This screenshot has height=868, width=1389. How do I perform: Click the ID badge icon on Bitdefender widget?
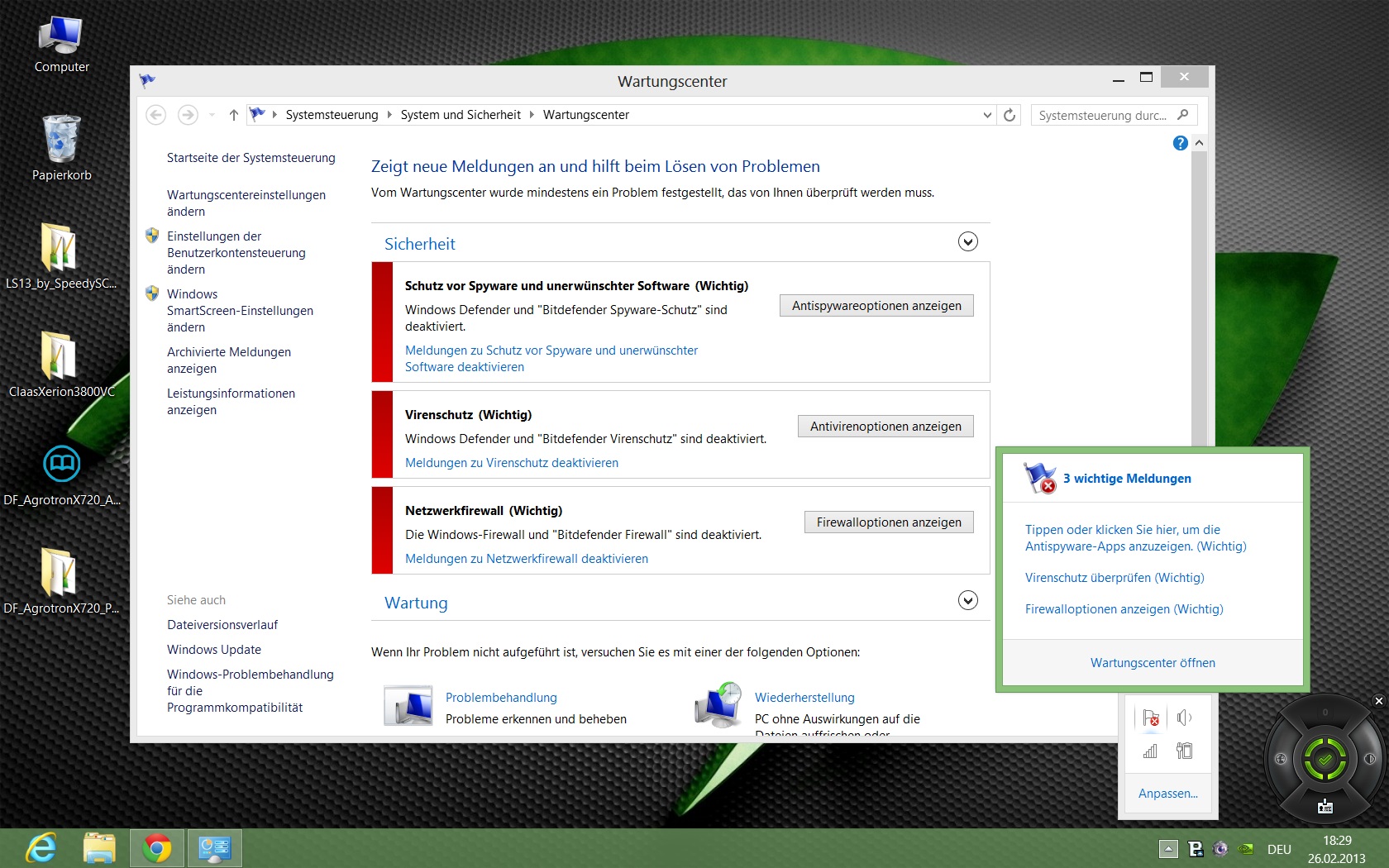[1325, 806]
